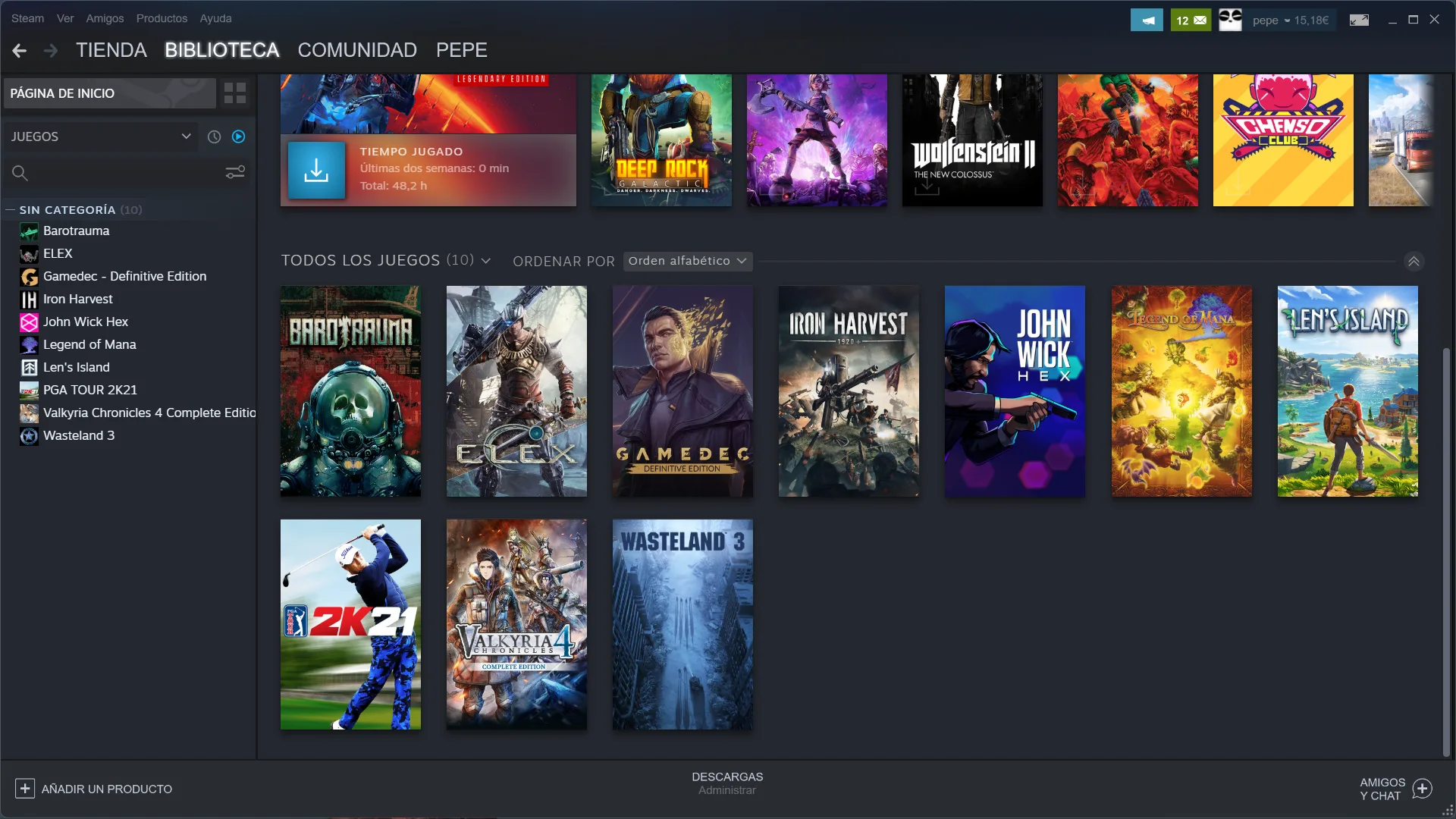This screenshot has width=1456, height=819.
Task: Enter Big Picture mode with the arrows icon
Action: click(1359, 20)
